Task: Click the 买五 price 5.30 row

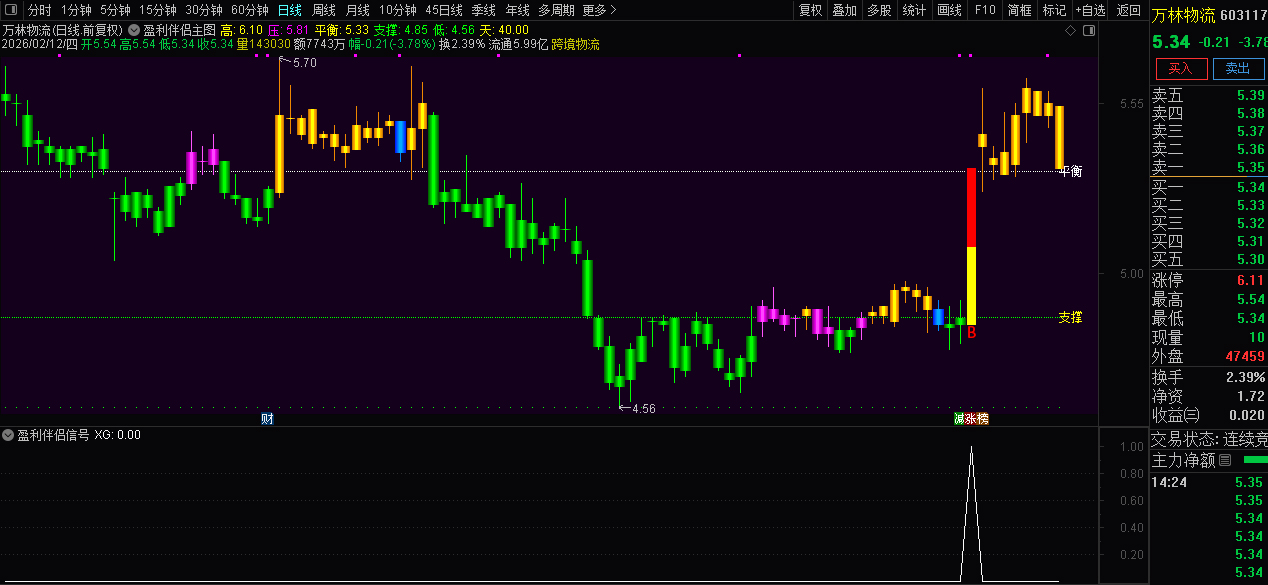Action: tap(1208, 259)
